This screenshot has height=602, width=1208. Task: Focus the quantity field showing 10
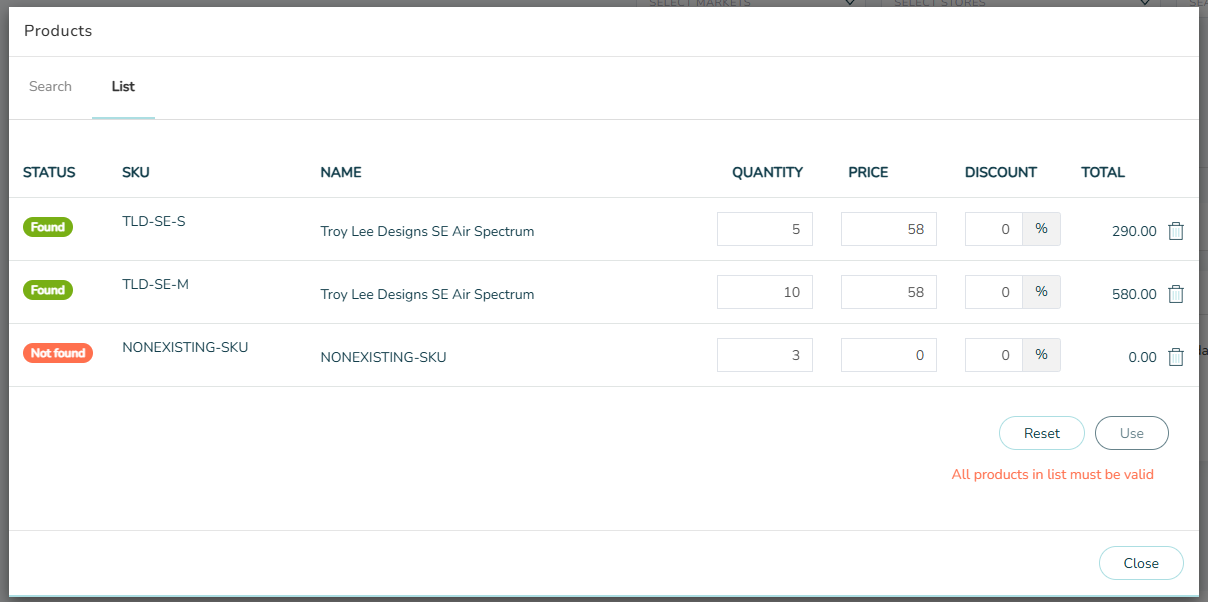coord(765,292)
